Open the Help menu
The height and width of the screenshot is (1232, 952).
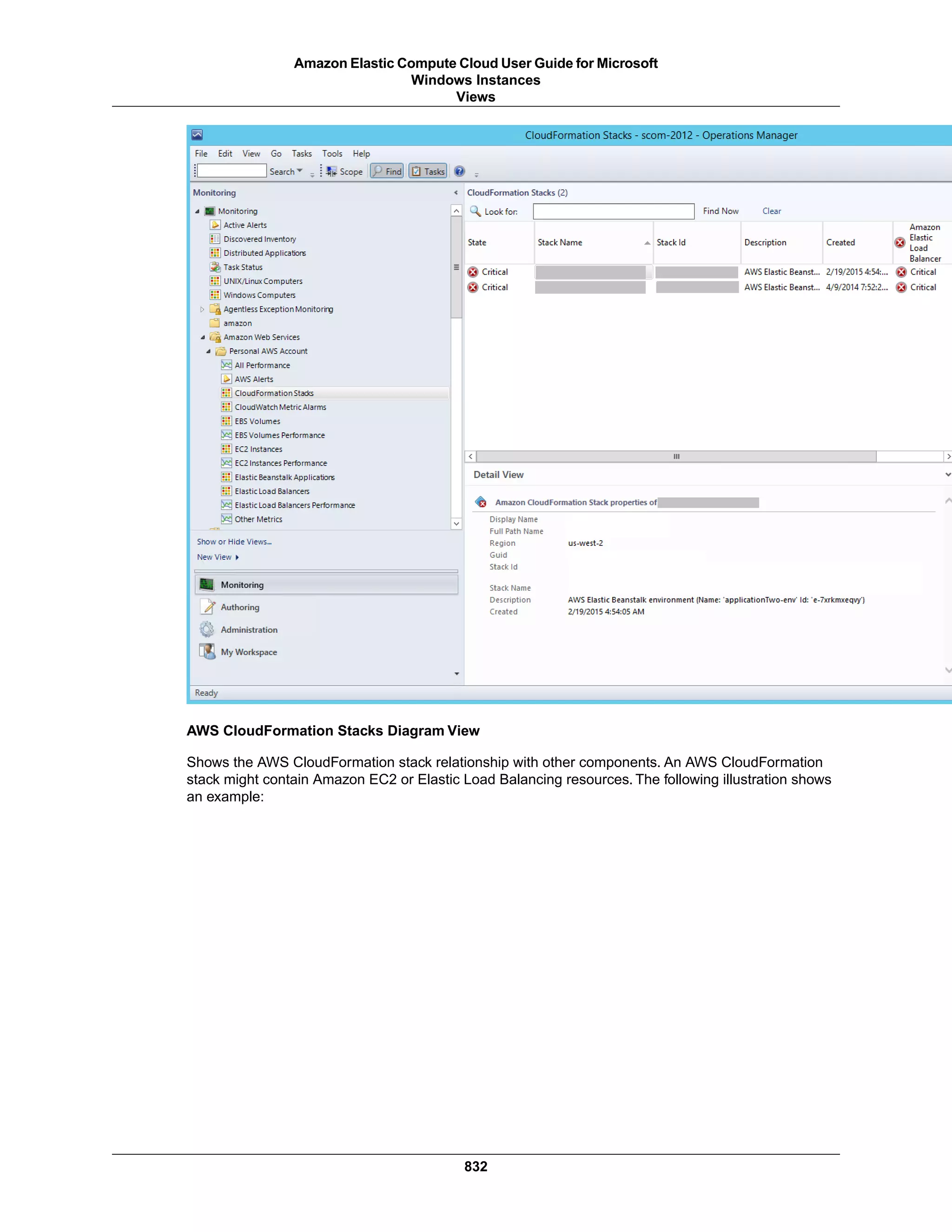pyautogui.click(x=362, y=153)
